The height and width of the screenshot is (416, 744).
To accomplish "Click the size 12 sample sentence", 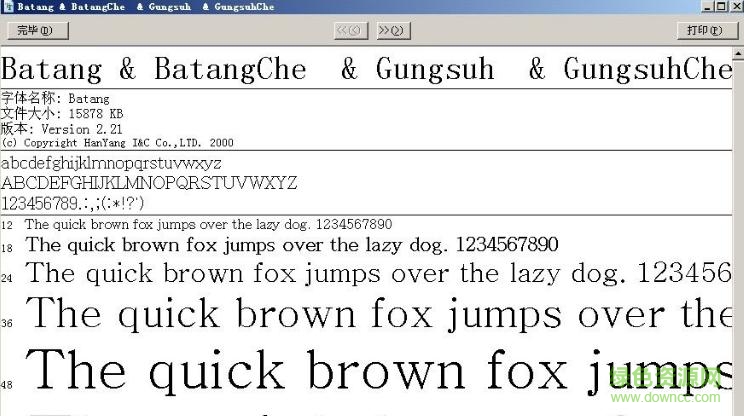I will tap(208, 224).
